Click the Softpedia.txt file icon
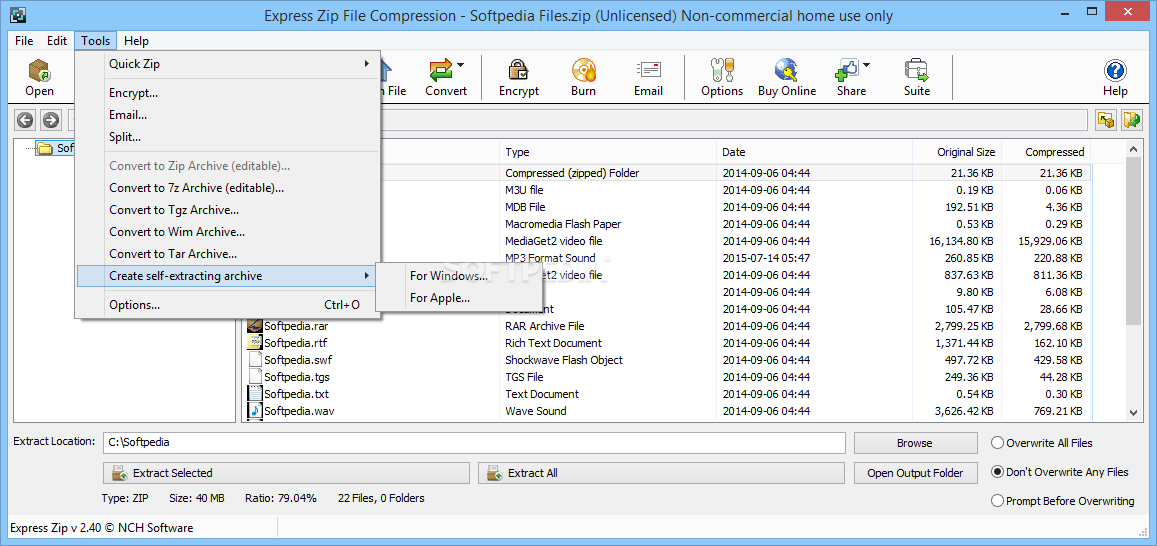 click(x=255, y=394)
